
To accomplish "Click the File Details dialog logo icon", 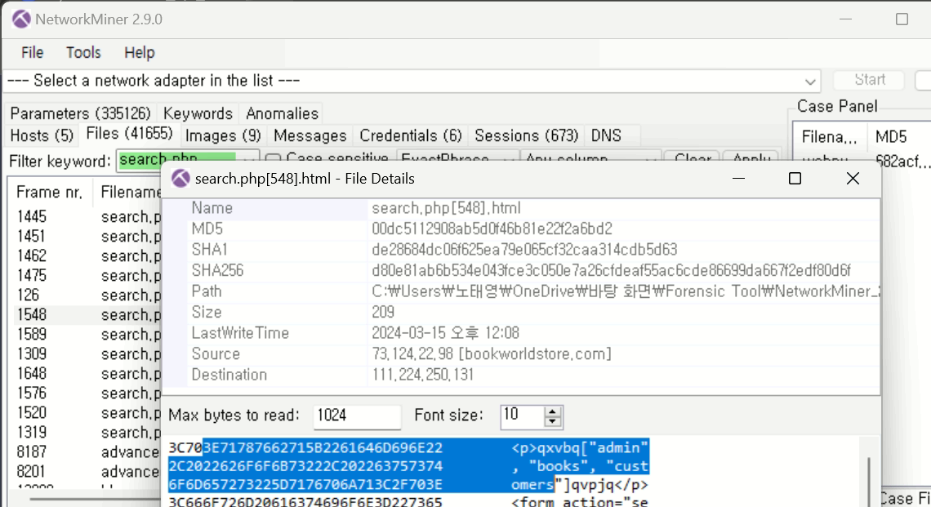I will point(180,179).
